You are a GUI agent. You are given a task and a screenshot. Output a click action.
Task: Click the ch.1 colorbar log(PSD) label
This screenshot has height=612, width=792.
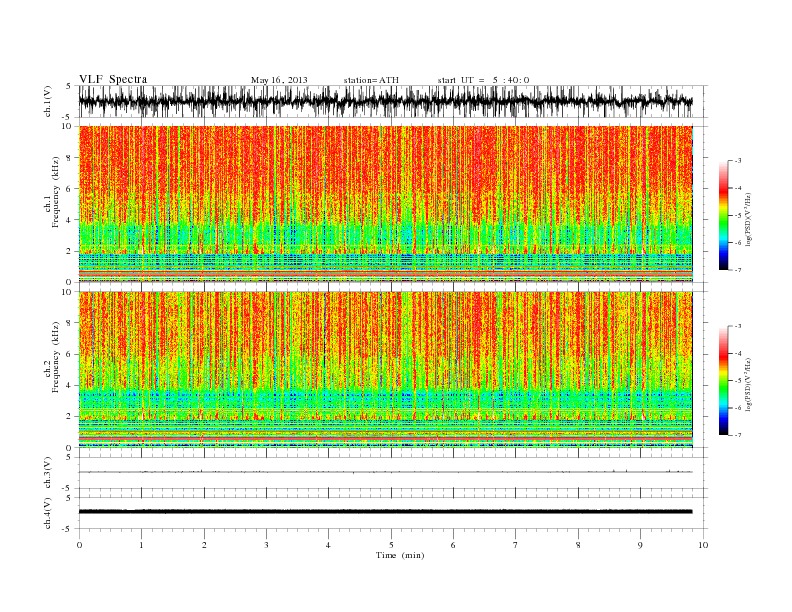[748, 219]
